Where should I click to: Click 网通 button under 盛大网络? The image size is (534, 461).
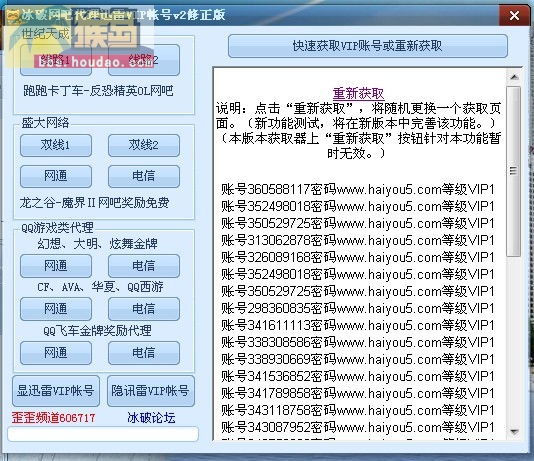(x=56, y=176)
